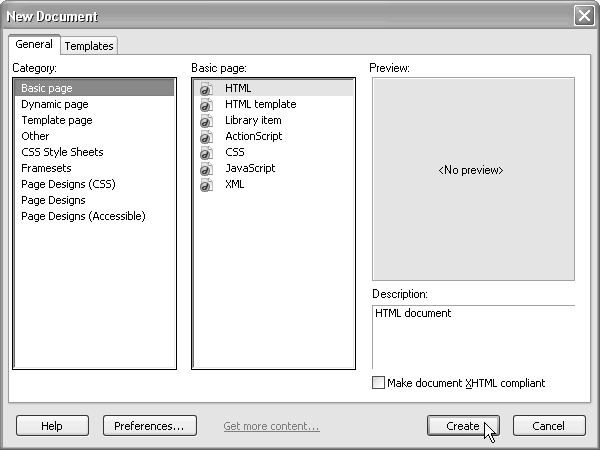
Task: Switch to the Templates tab
Action: (89, 46)
